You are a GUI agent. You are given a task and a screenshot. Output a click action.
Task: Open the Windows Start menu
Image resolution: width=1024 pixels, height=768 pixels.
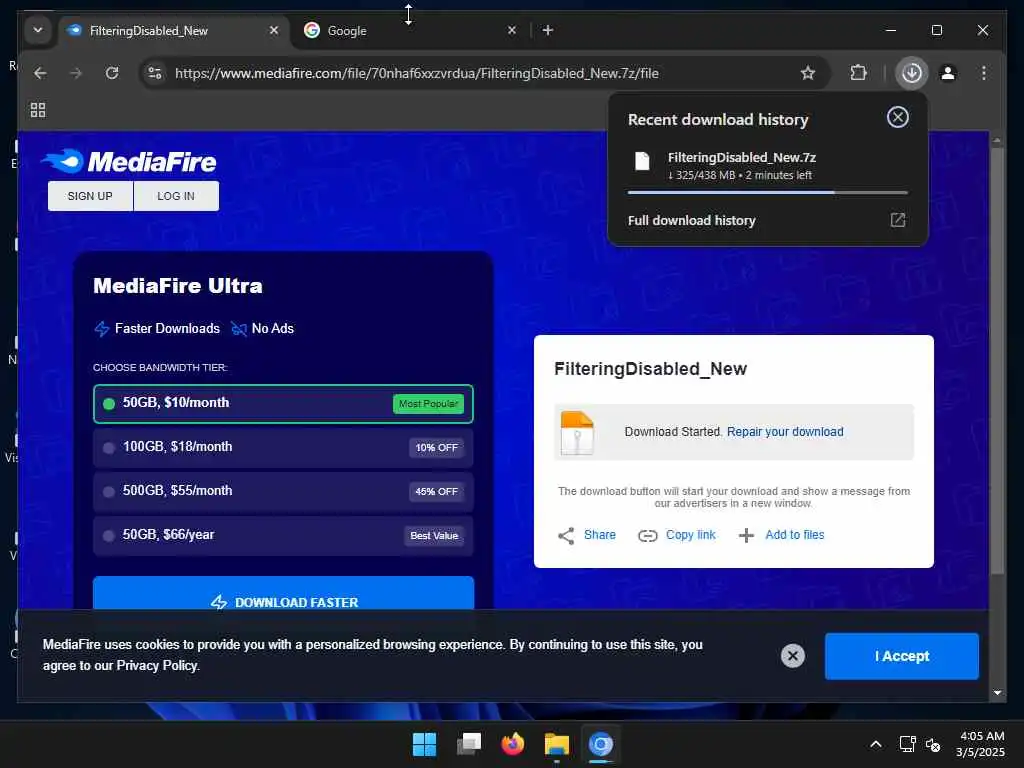click(424, 744)
